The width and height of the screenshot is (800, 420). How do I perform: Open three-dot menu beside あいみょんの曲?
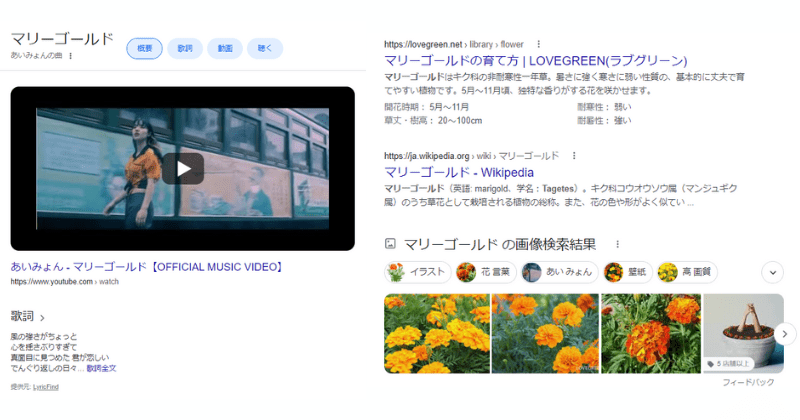click(x=71, y=55)
